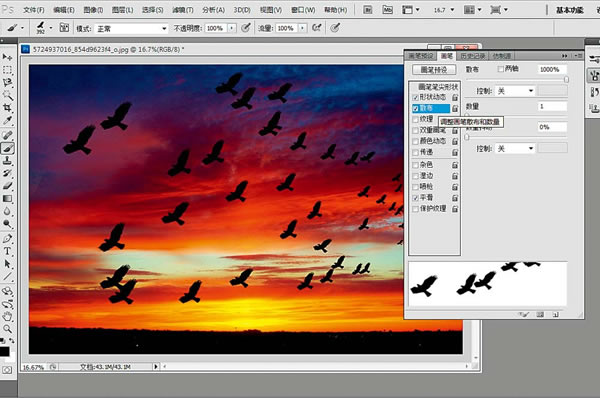Select the Gradient tool
The width and height of the screenshot is (600, 398).
pyautogui.click(x=7, y=199)
